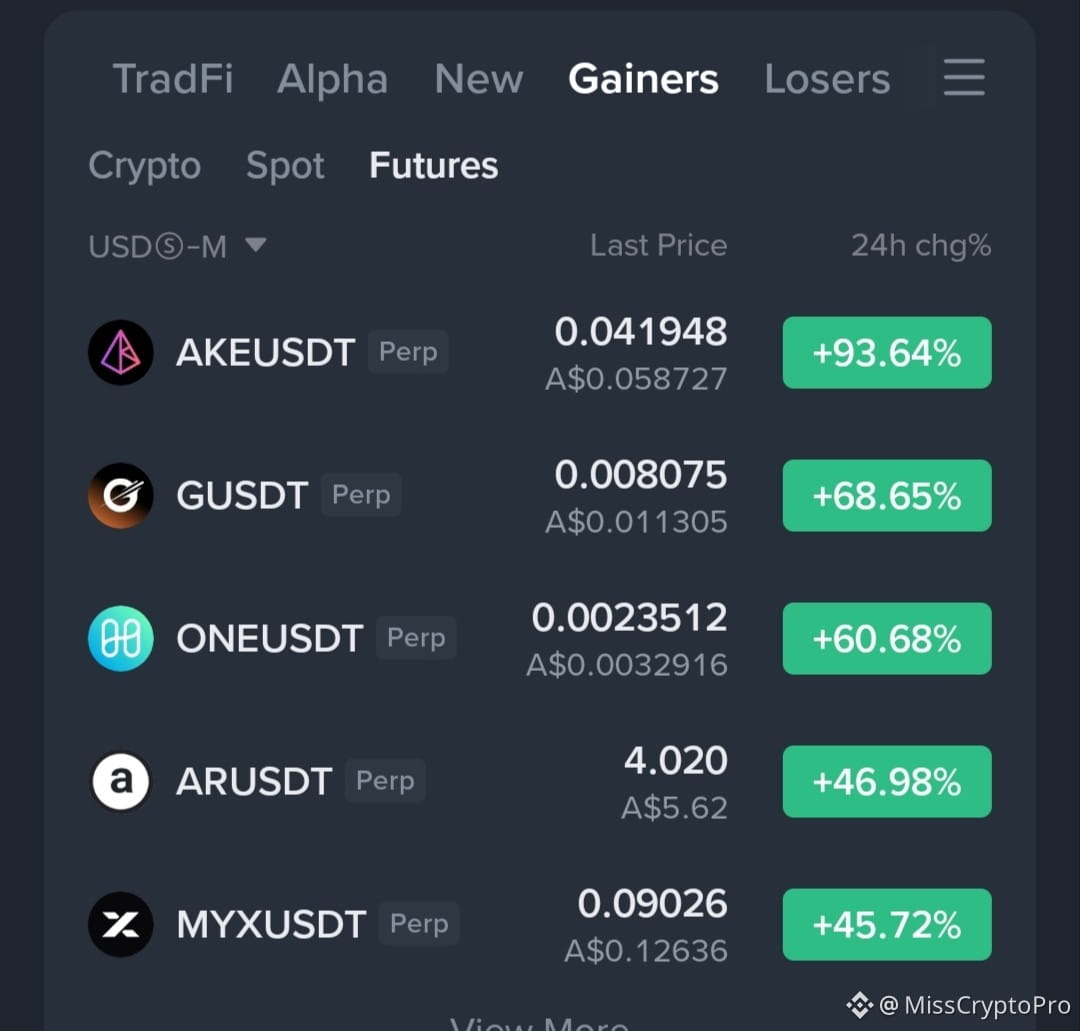
Task: Switch to the TradFi tab
Action: (x=173, y=79)
